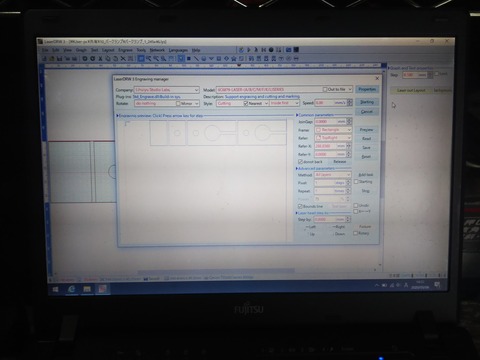
Task: Collapse the Common parameters section
Action: click(297, 115)
